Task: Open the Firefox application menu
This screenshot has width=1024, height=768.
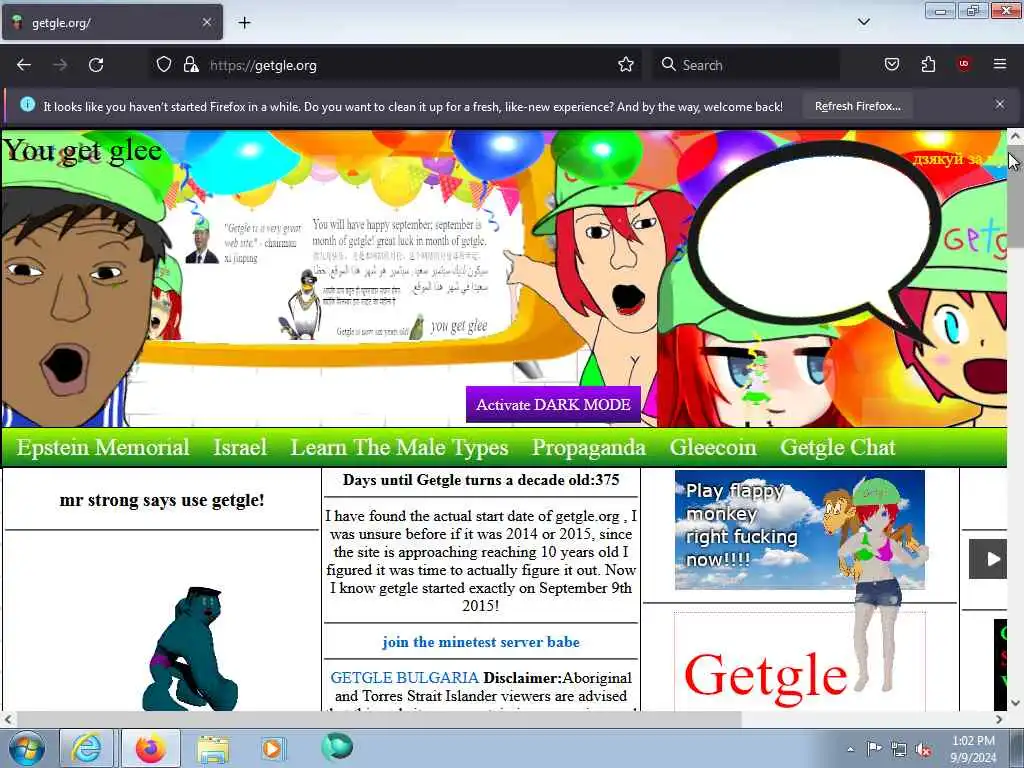Action: coord(999,65)
